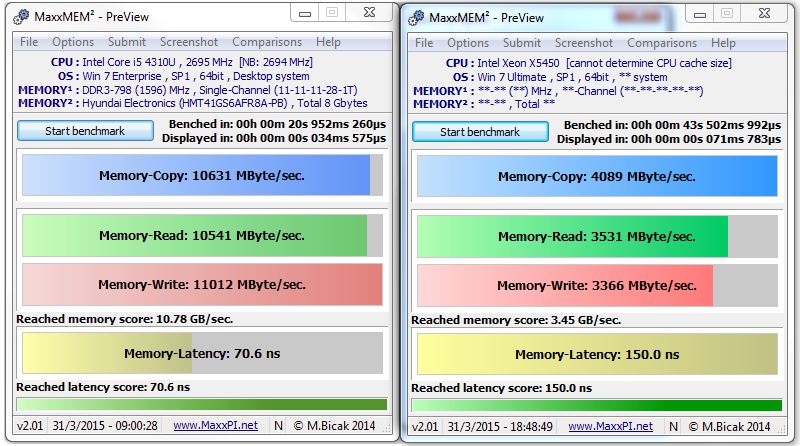Click v2.01 version in left status bar
The width and height of the screenshot is (800, 446).
[30, 426]
